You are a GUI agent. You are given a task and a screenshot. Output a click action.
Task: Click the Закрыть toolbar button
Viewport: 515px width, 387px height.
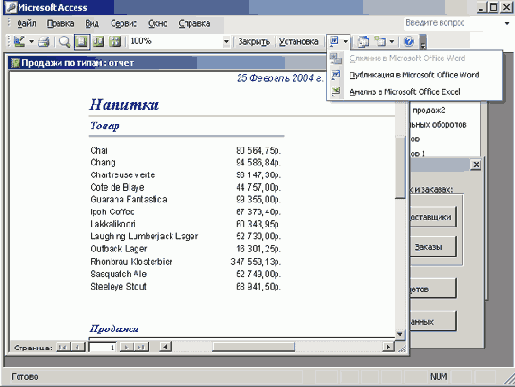click(x=254, y=42)
